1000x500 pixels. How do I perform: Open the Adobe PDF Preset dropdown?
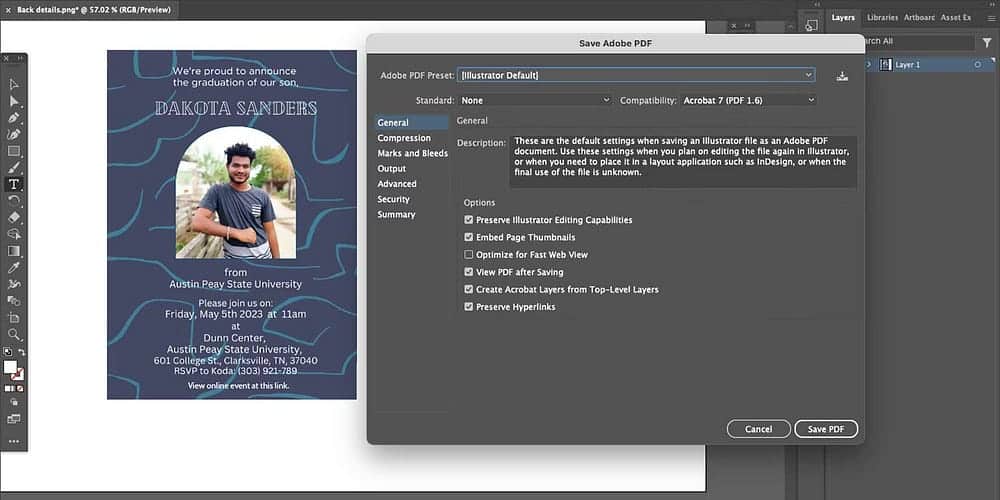(636, 75)
